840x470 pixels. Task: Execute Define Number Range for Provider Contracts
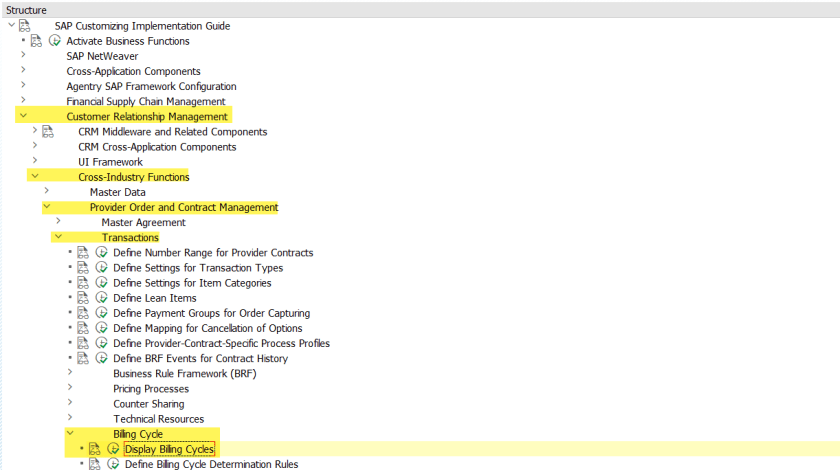click(101, 252)
